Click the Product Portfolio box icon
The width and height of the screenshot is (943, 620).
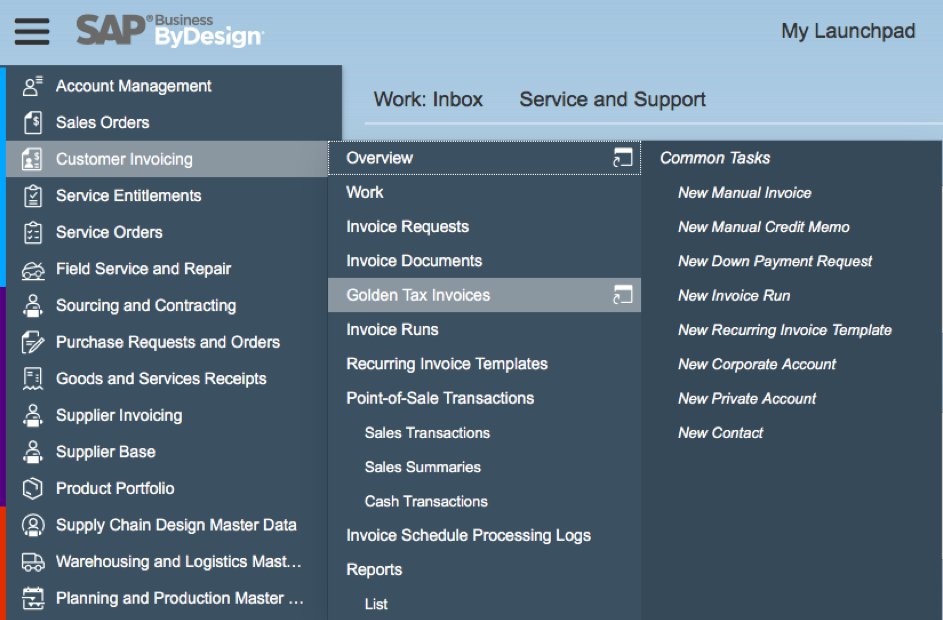click(x=32, y=488)
